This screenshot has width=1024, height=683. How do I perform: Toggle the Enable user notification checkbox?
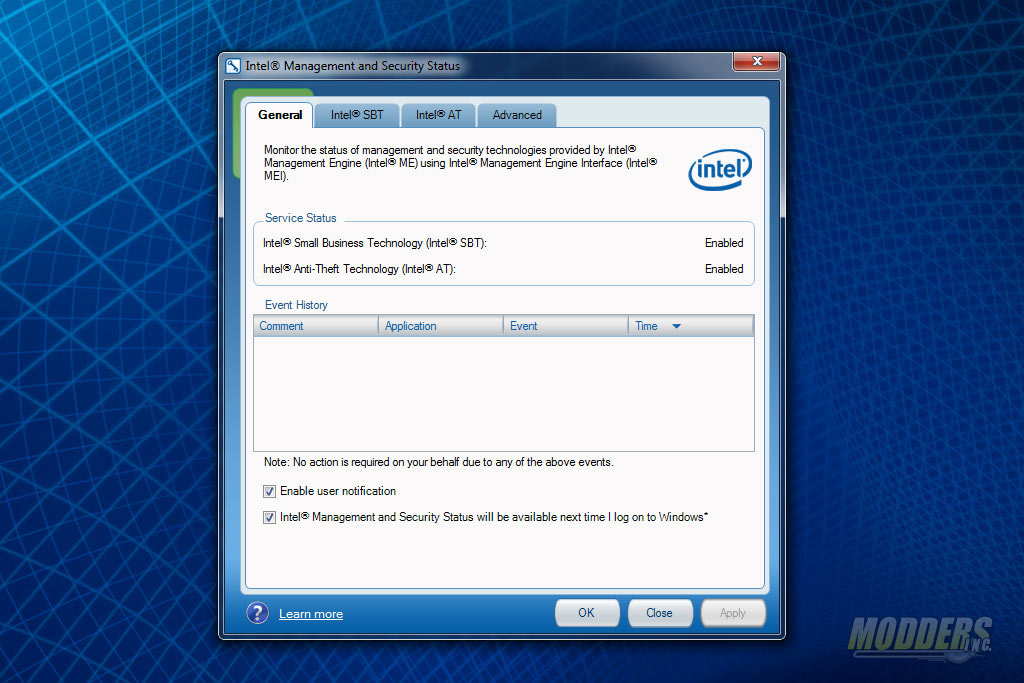269,491
